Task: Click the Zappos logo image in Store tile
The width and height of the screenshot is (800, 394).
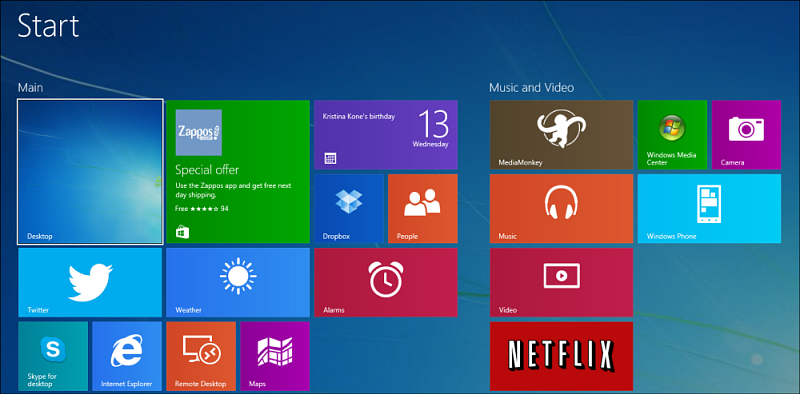Action: pyautogui.click(x=198, y=132)
